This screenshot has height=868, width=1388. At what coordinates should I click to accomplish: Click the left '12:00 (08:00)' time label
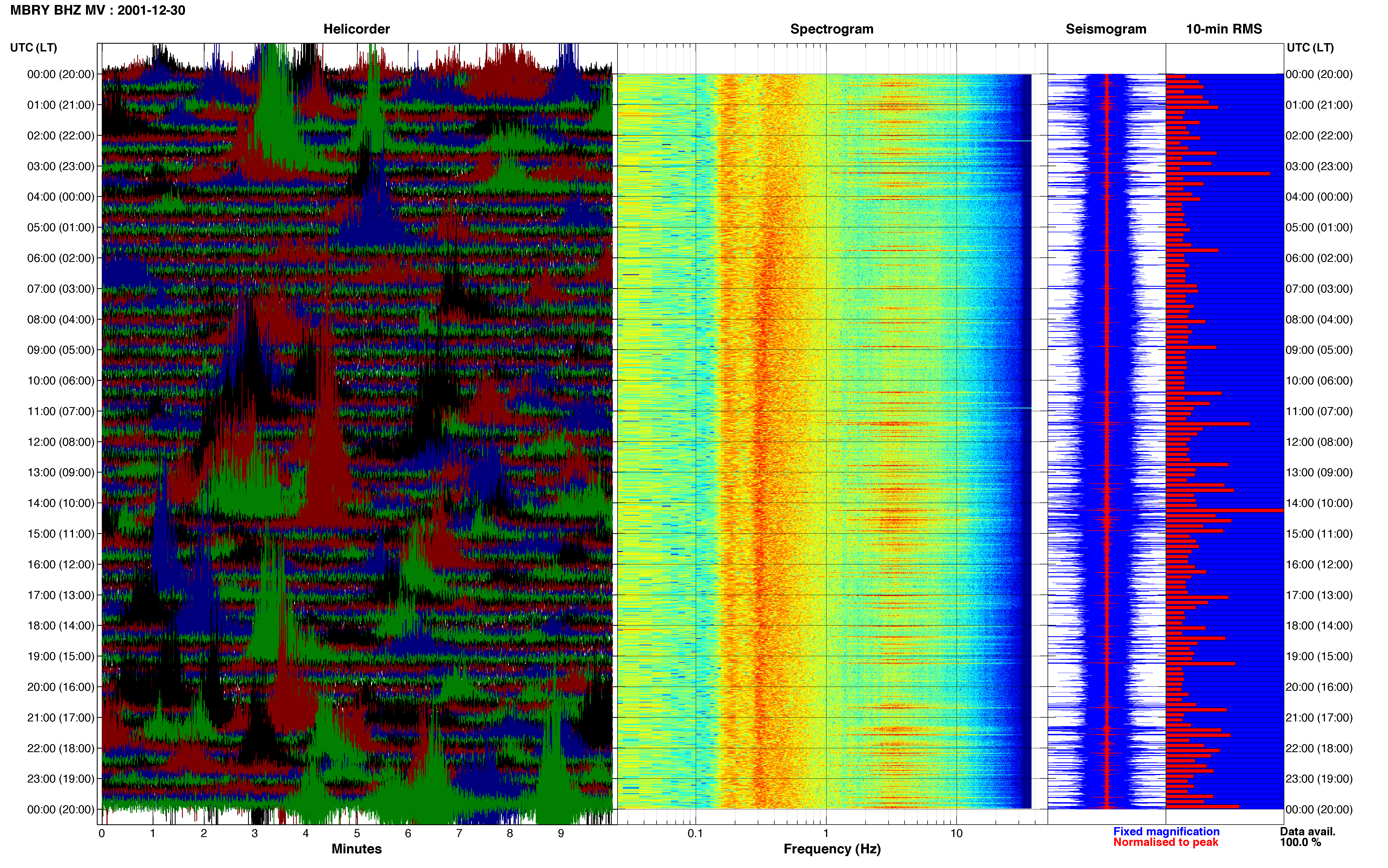pyautogui.click(x=61, y=442)
